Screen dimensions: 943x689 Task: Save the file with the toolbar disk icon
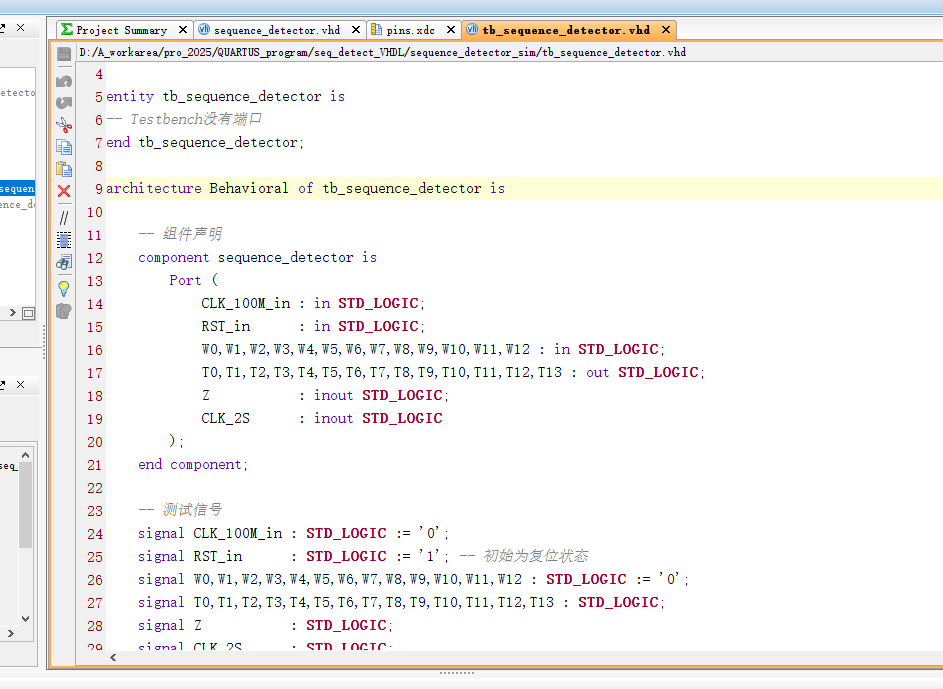click(64, 54)
